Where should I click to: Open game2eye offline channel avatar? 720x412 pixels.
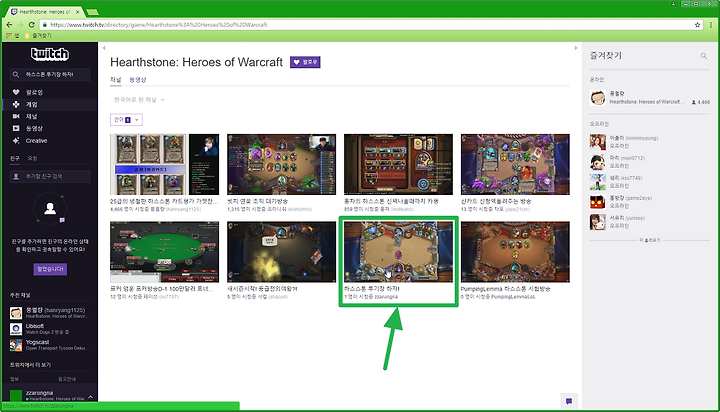[x=598, y=202]
